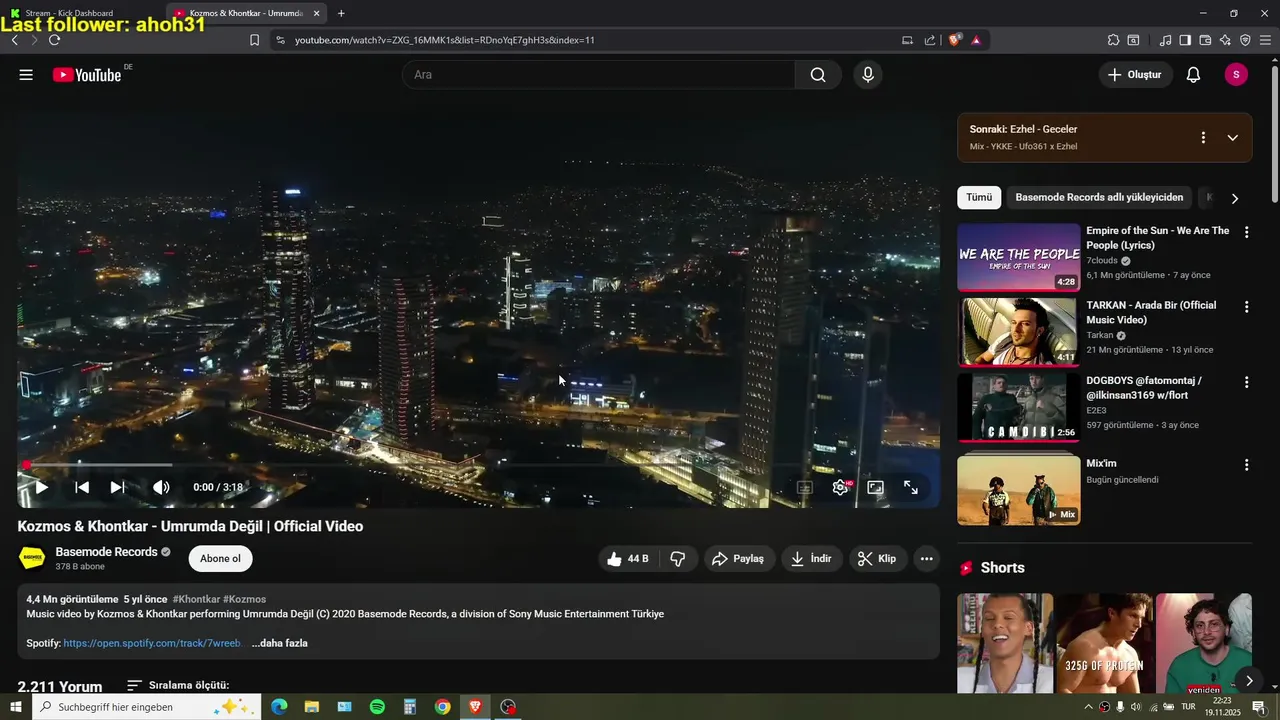Toggle the browser sidebar panel

pos(1185,40)
